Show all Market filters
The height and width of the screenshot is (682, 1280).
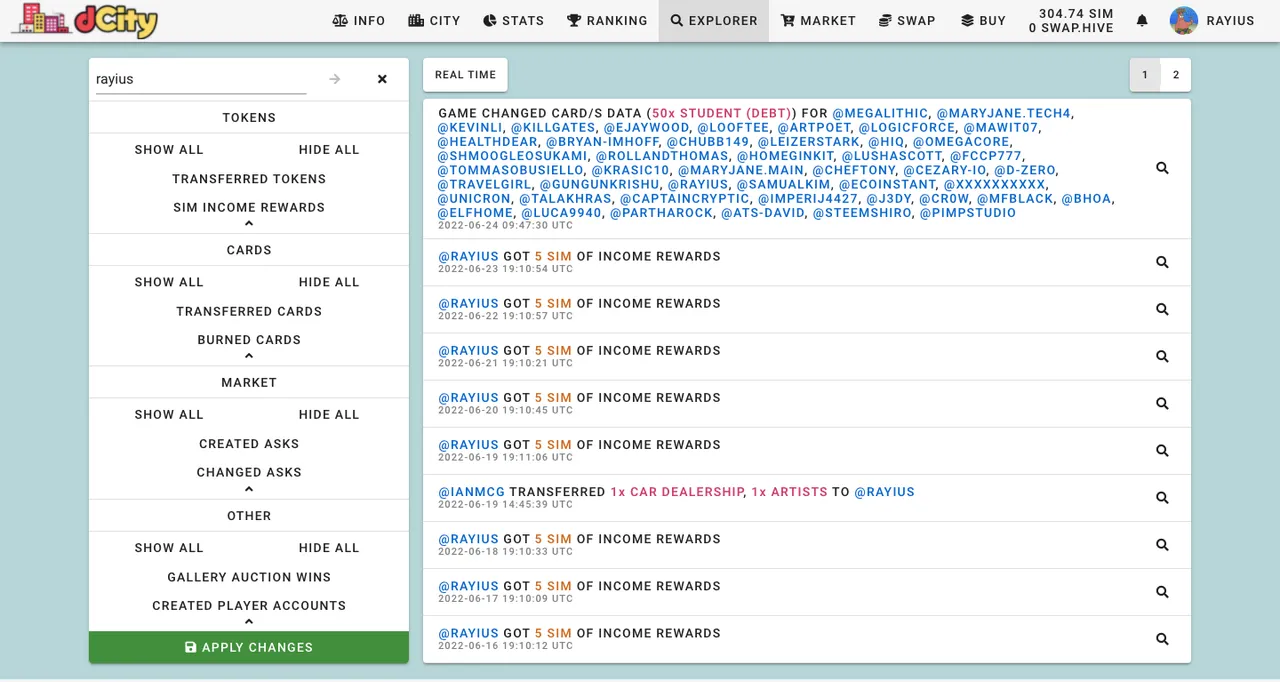(x=169, y=414)
